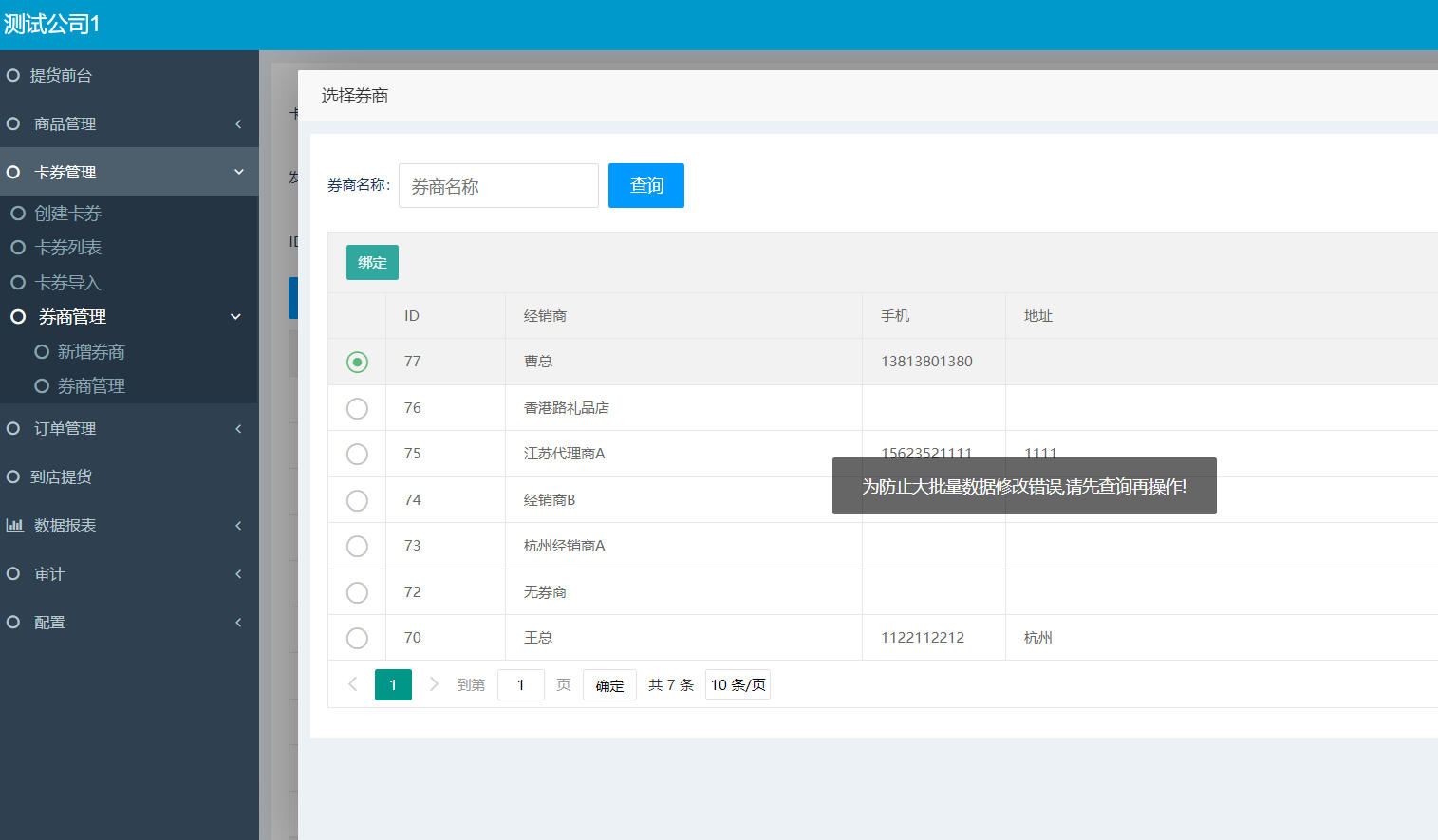
Task: Click the circle icon beside 新增券商
Action: tap(42, 352)
